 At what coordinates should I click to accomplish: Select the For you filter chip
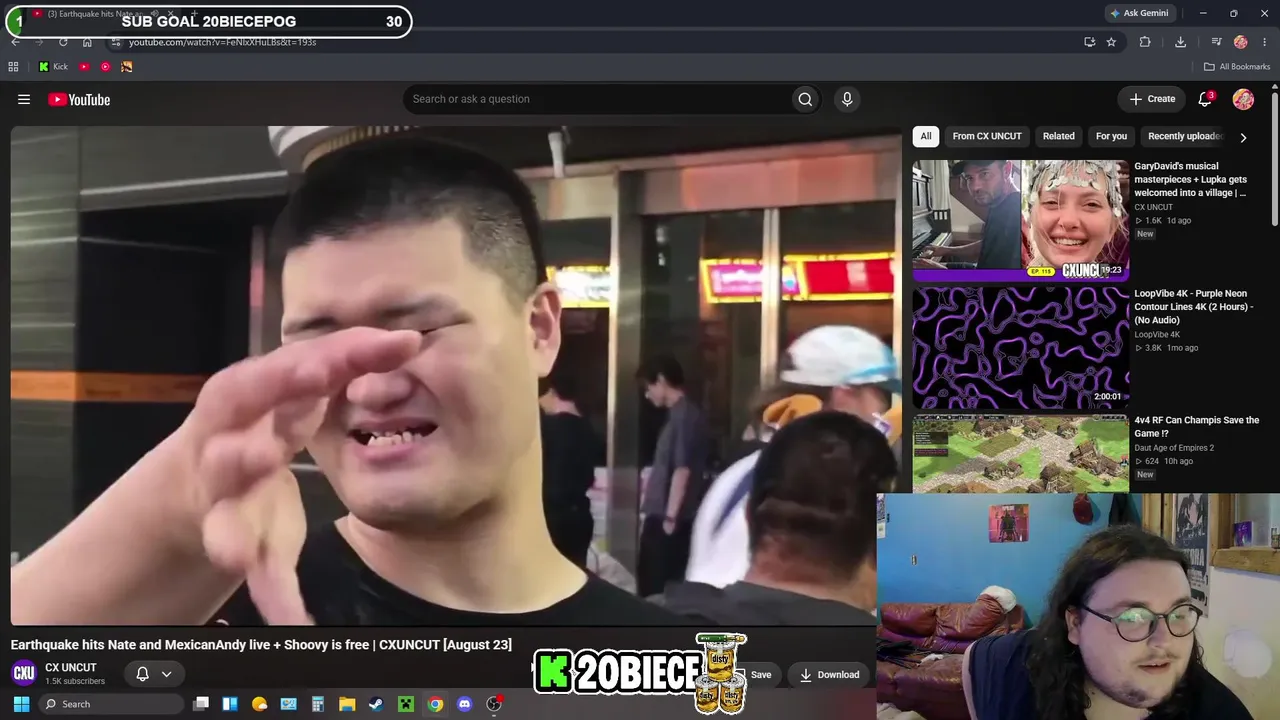click(1111, 136)
